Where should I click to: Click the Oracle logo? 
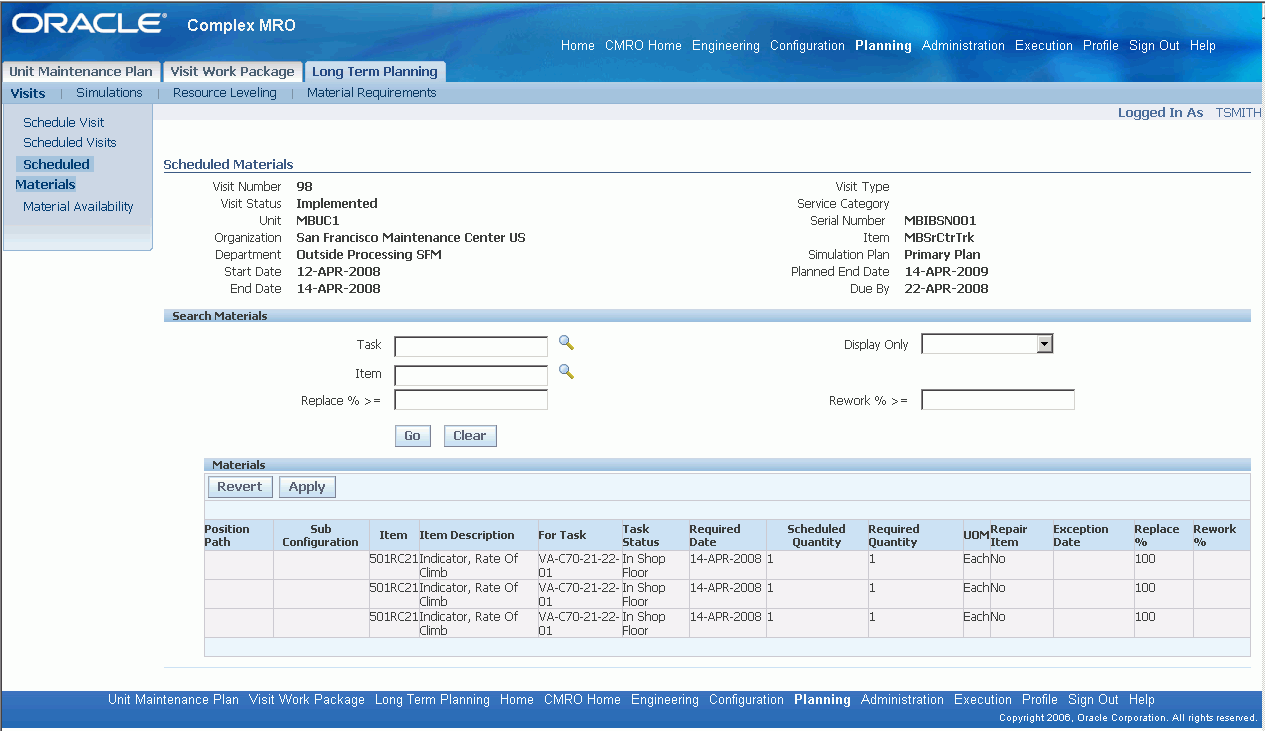[89, 24]
